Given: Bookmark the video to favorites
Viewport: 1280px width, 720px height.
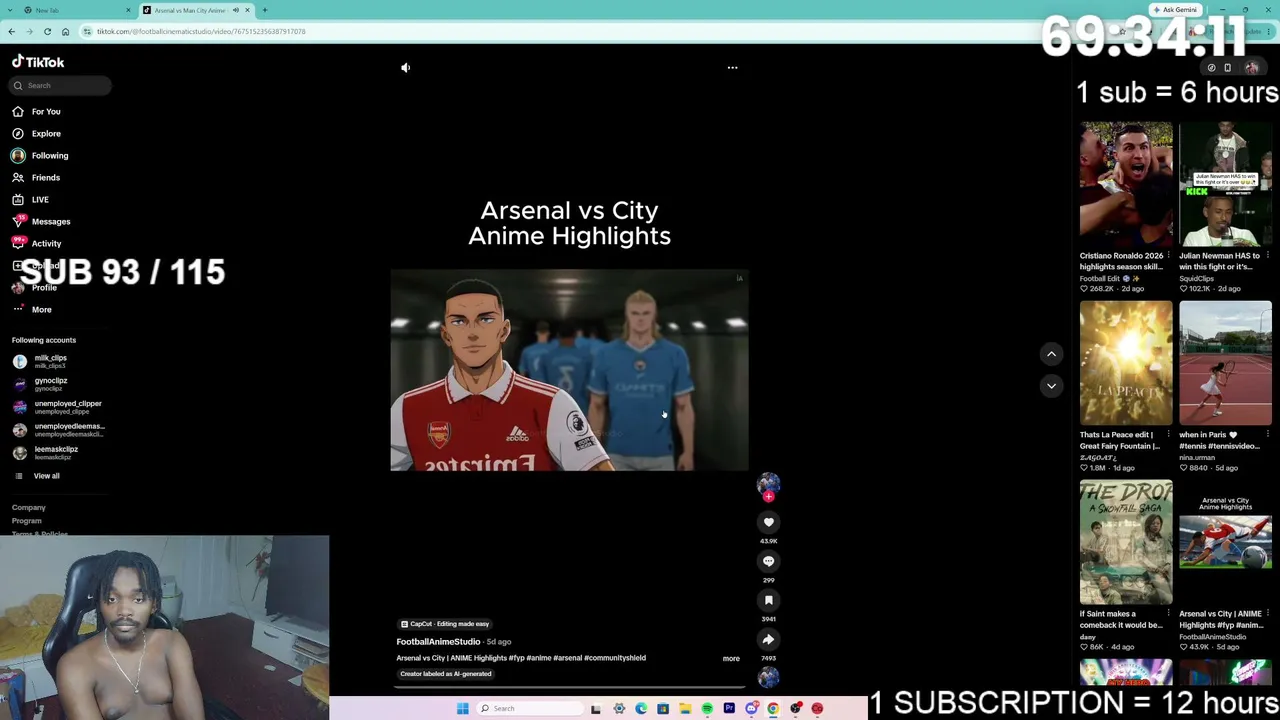Looking at the screenshot, I should pos(768,600).
